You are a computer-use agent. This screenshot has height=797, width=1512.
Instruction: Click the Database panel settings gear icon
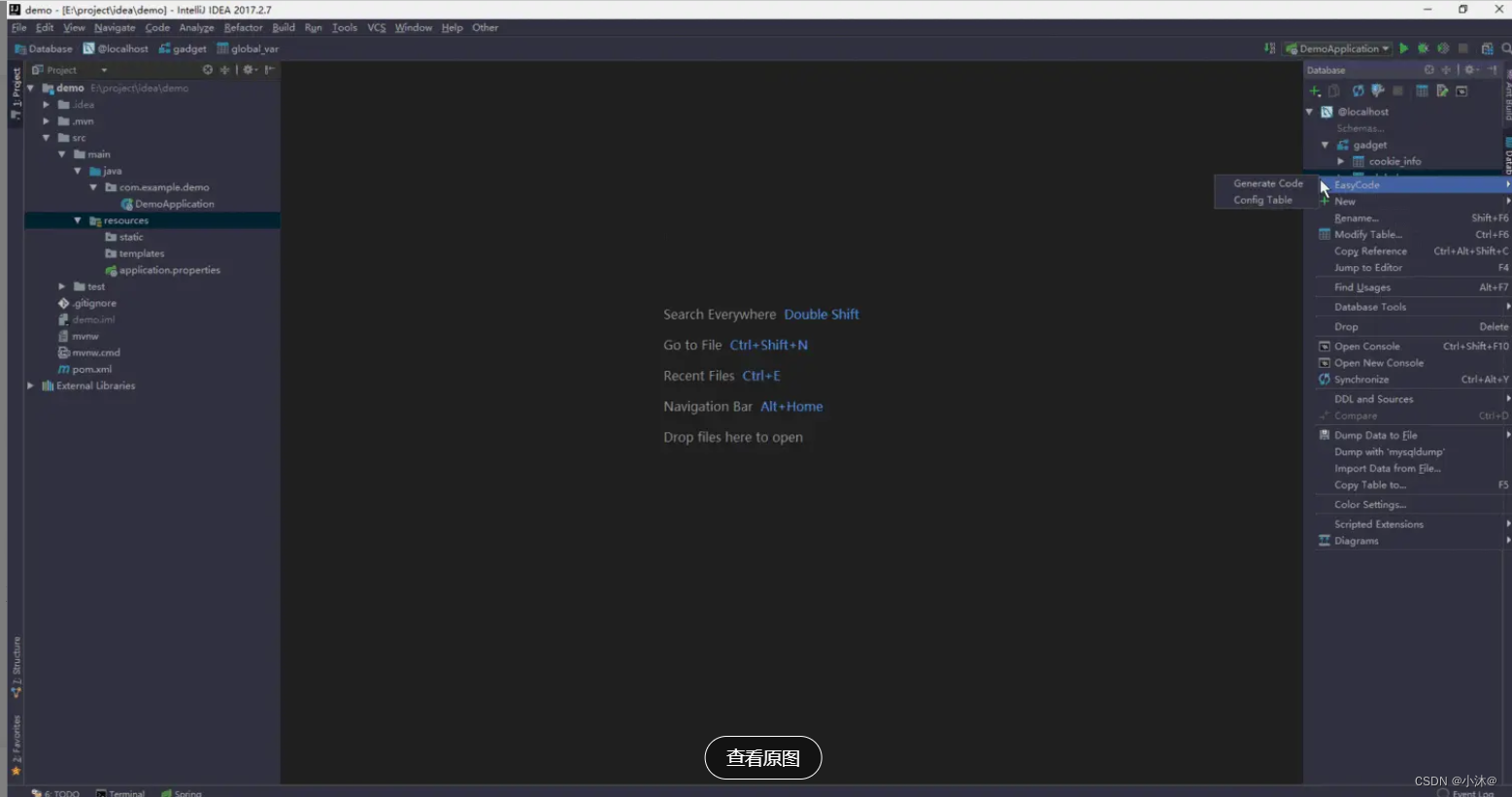click(x=1469, y=69)
